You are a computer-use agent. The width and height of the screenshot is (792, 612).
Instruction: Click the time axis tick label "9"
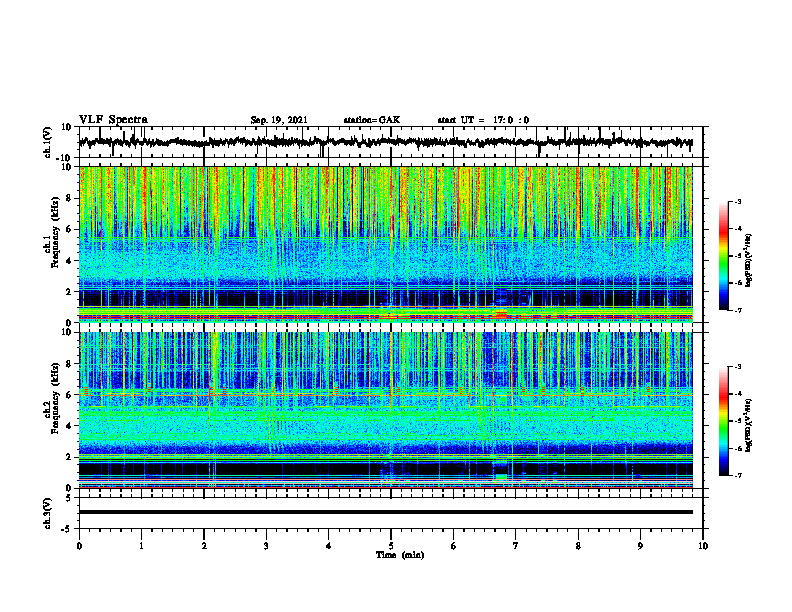640,546
